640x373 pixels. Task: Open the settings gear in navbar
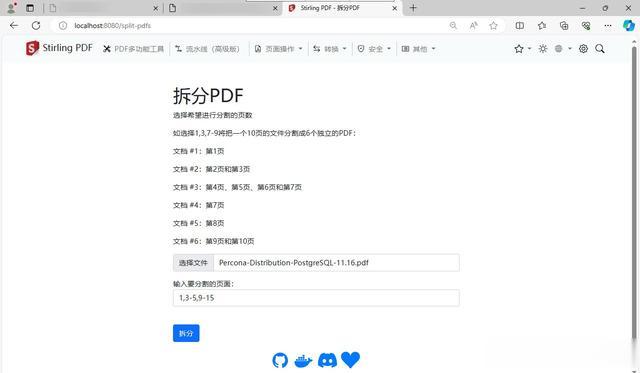pyautogui.click(x=583, y=49)
